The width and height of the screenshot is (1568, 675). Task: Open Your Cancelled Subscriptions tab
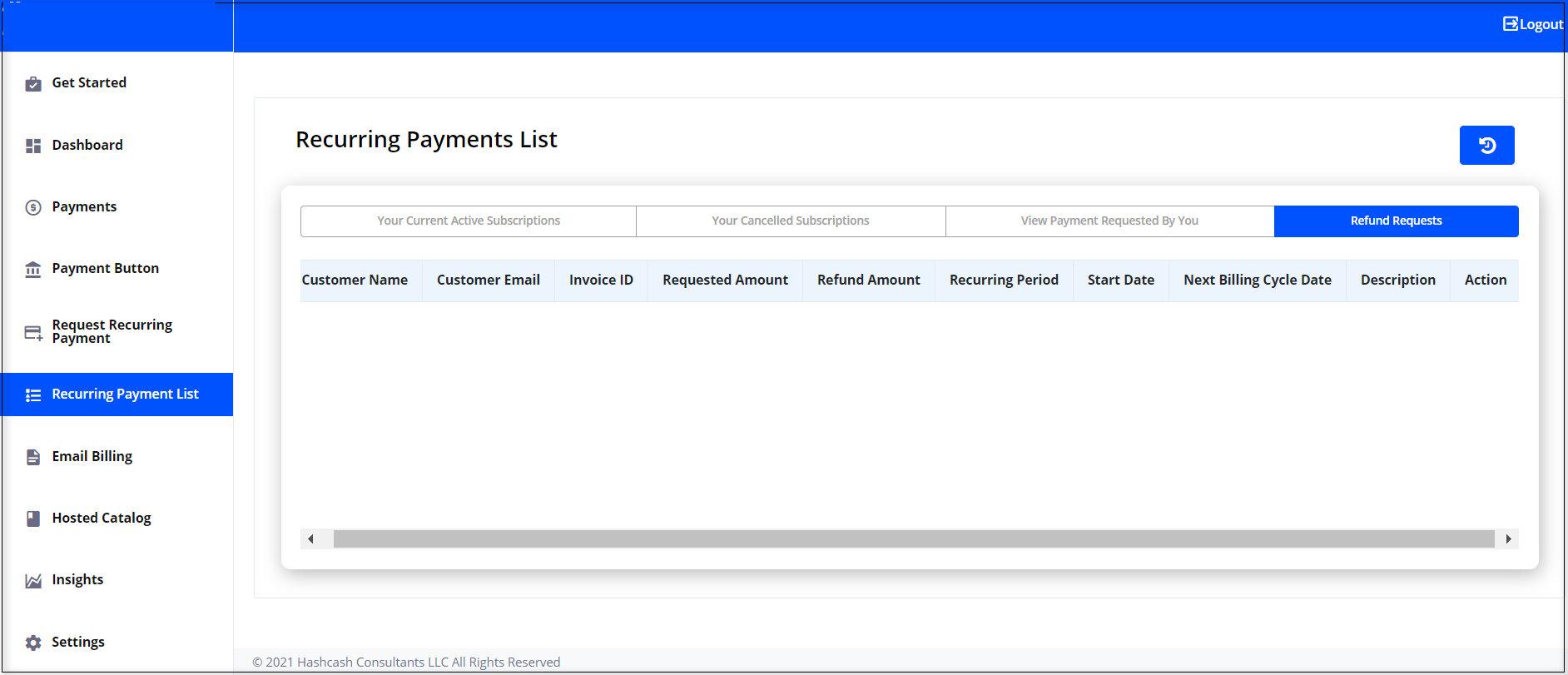(x=790, y=221)
